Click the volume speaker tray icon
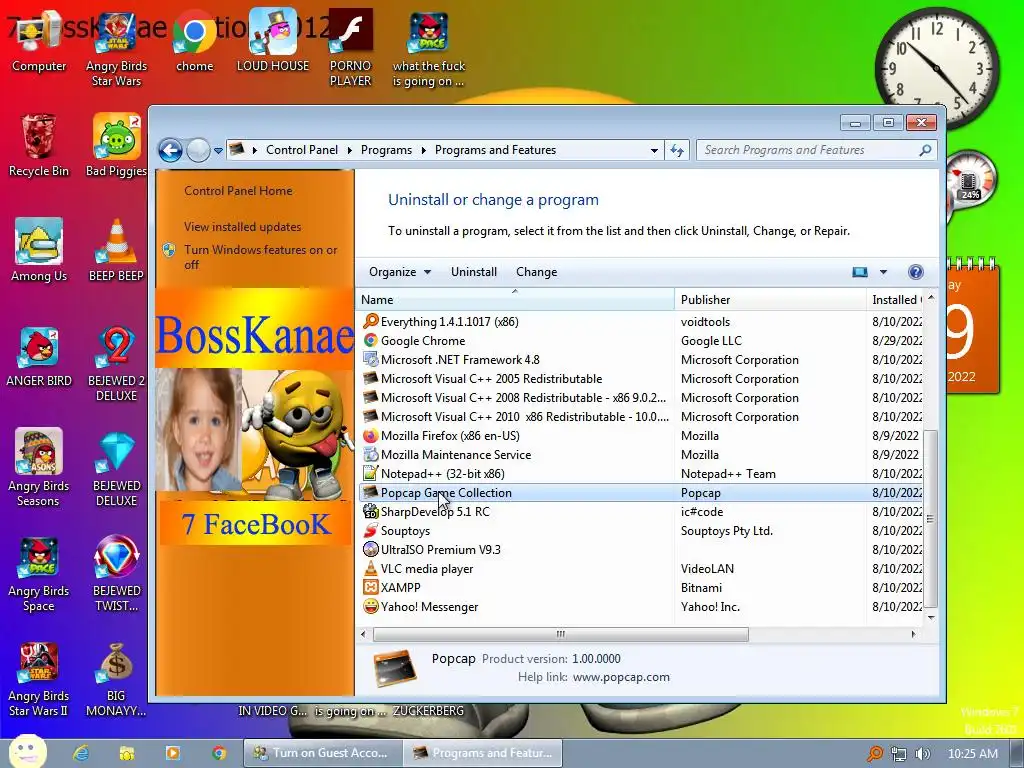The image size is (1024, 768). pos(923,754)
